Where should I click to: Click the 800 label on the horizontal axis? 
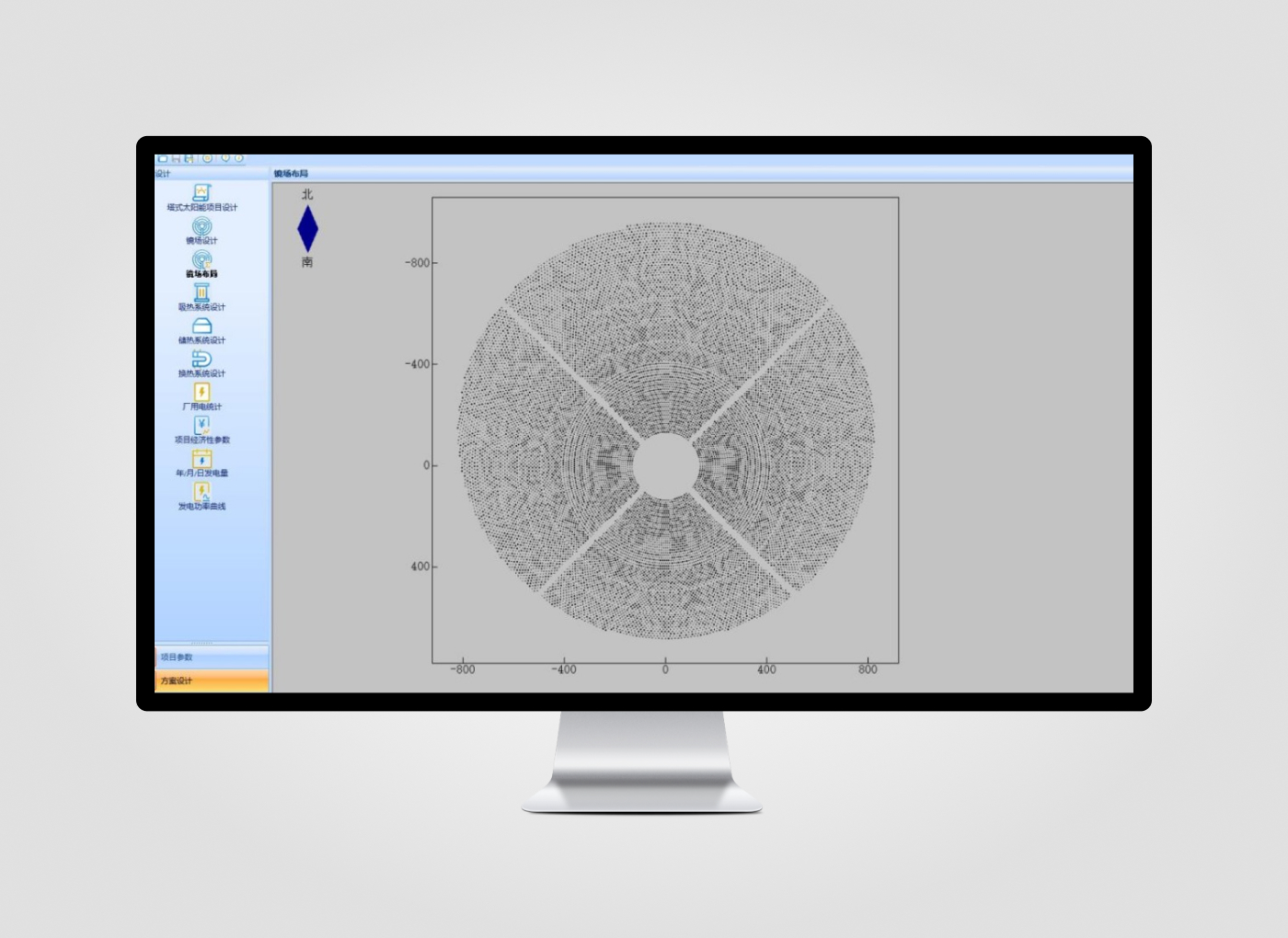[868, 669]
